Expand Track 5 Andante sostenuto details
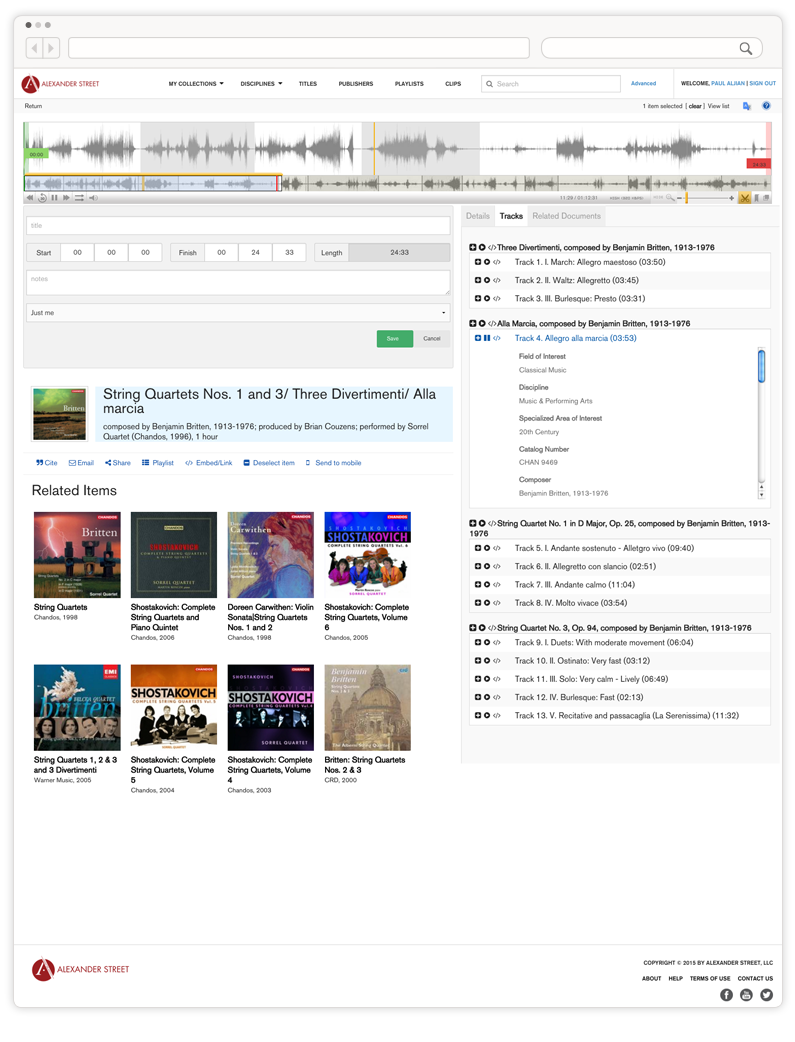The width and height of the screenshot is (795, 1042). tap(478, 549)
